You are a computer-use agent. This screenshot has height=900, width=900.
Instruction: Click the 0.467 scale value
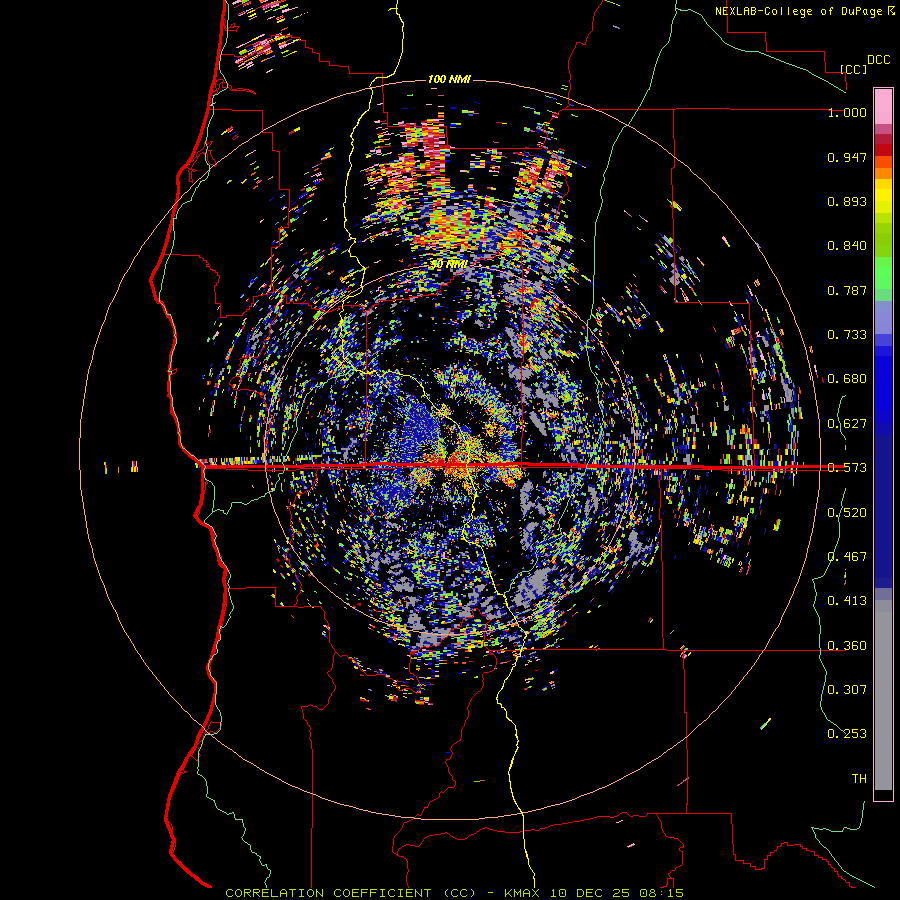pyautogui.click(x=847, y=557)
